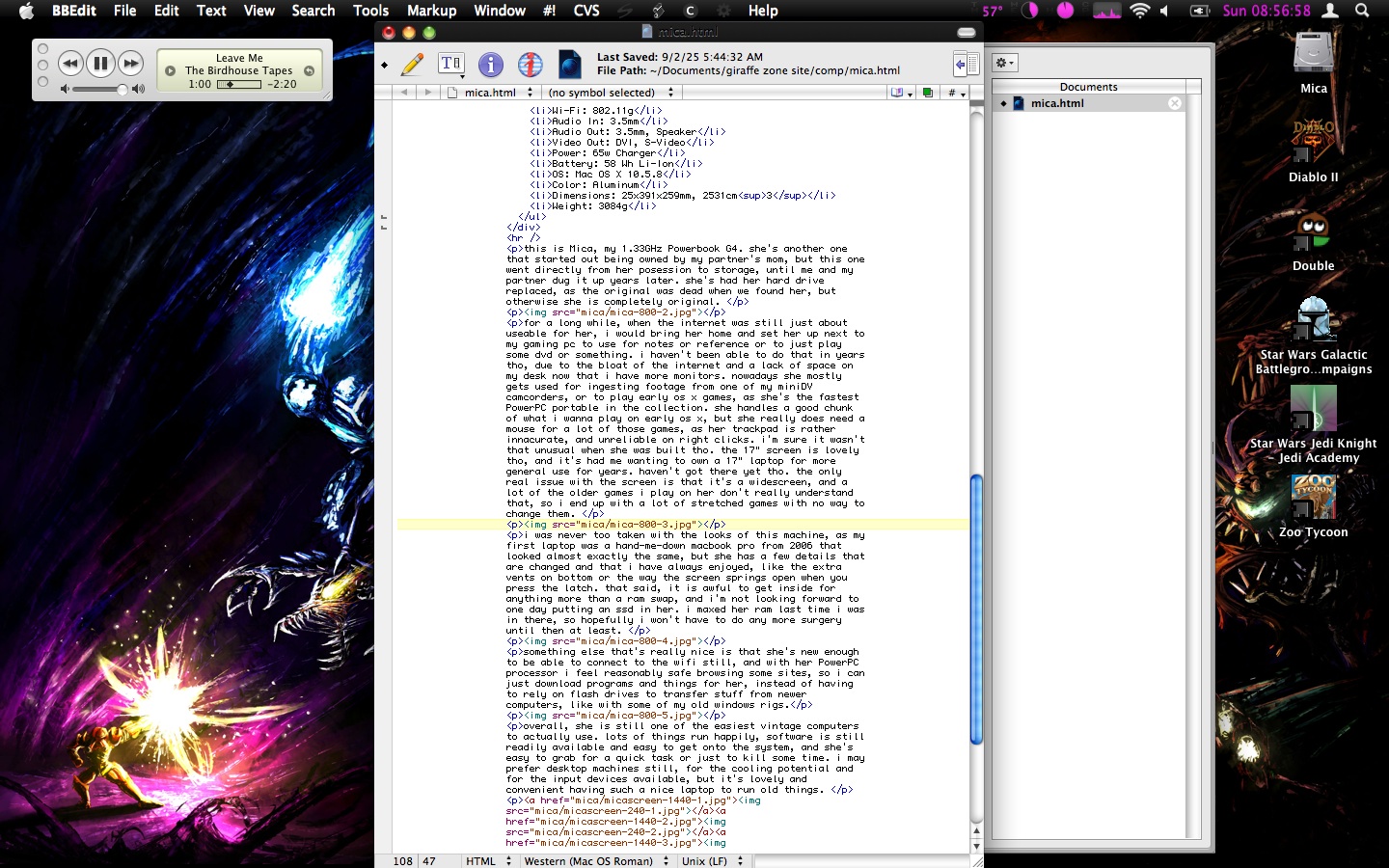Click the globe Preview in Browser icon
Screen dimensions: 1389x868
pos(530,65)
